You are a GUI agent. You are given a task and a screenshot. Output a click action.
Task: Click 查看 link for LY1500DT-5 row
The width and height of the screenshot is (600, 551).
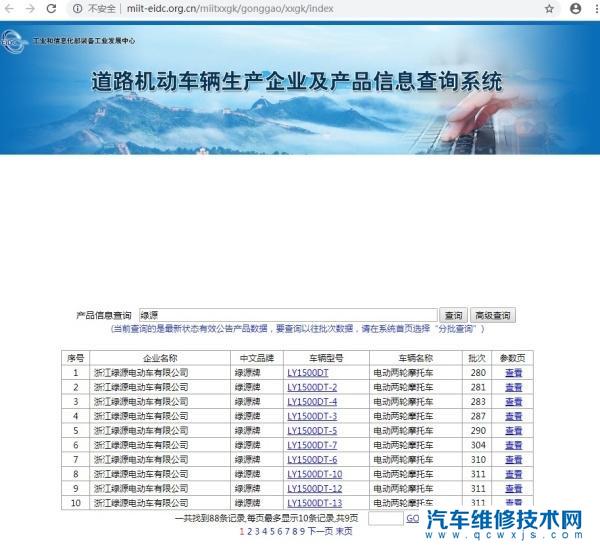click(514, 431)
